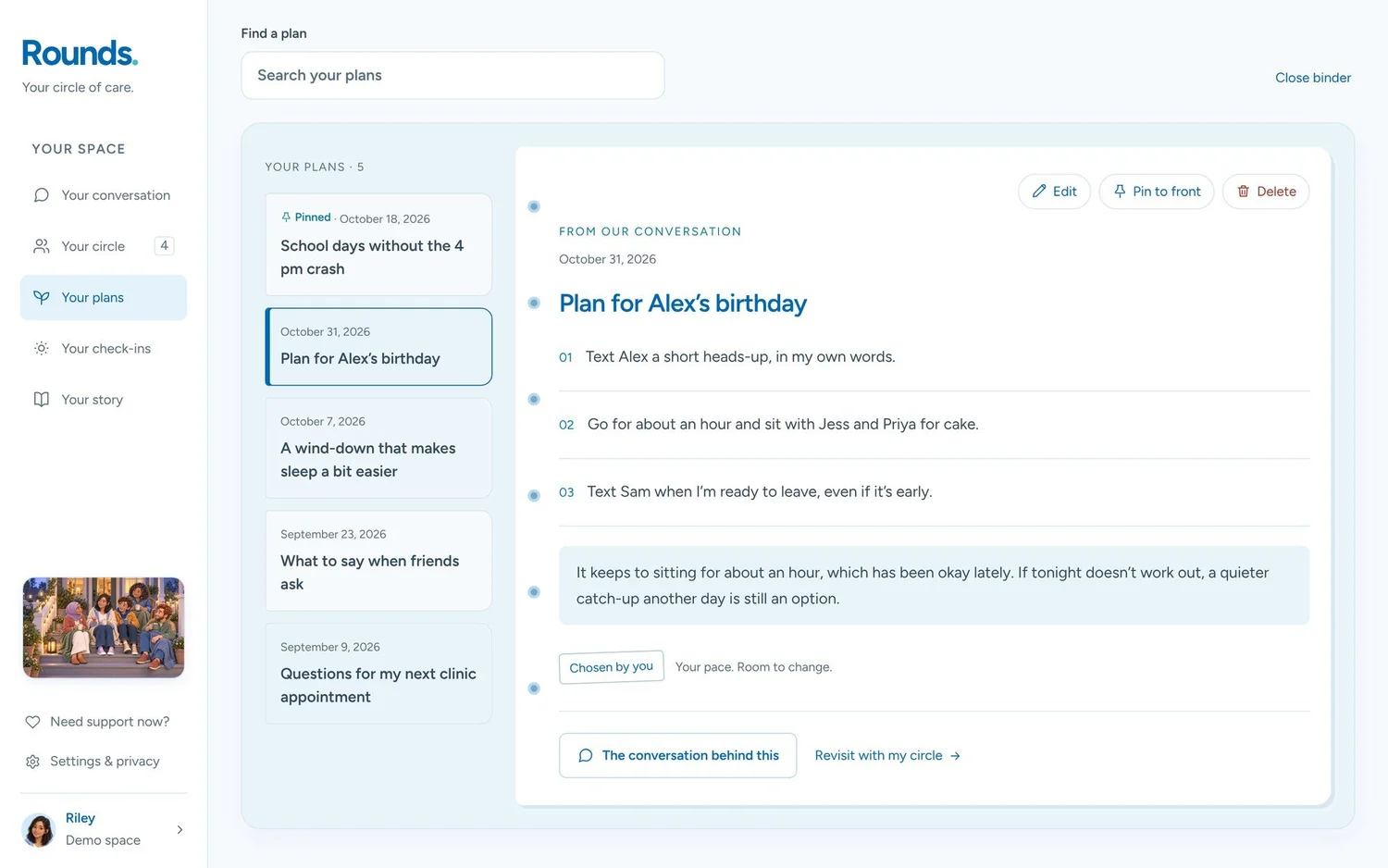The width and height of the screenshot is (1388, 868).
Task: Open The conversation behind this
Action: (x=677, y=756)
